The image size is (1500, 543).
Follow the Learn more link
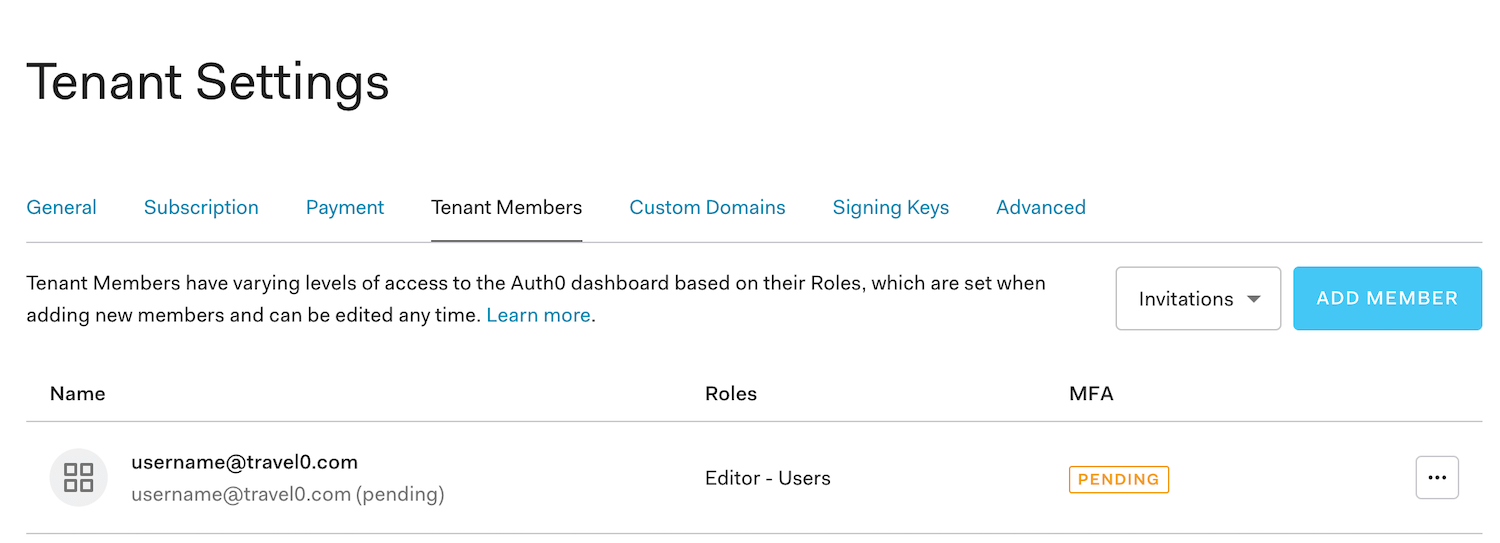click(x=538, y=315)
